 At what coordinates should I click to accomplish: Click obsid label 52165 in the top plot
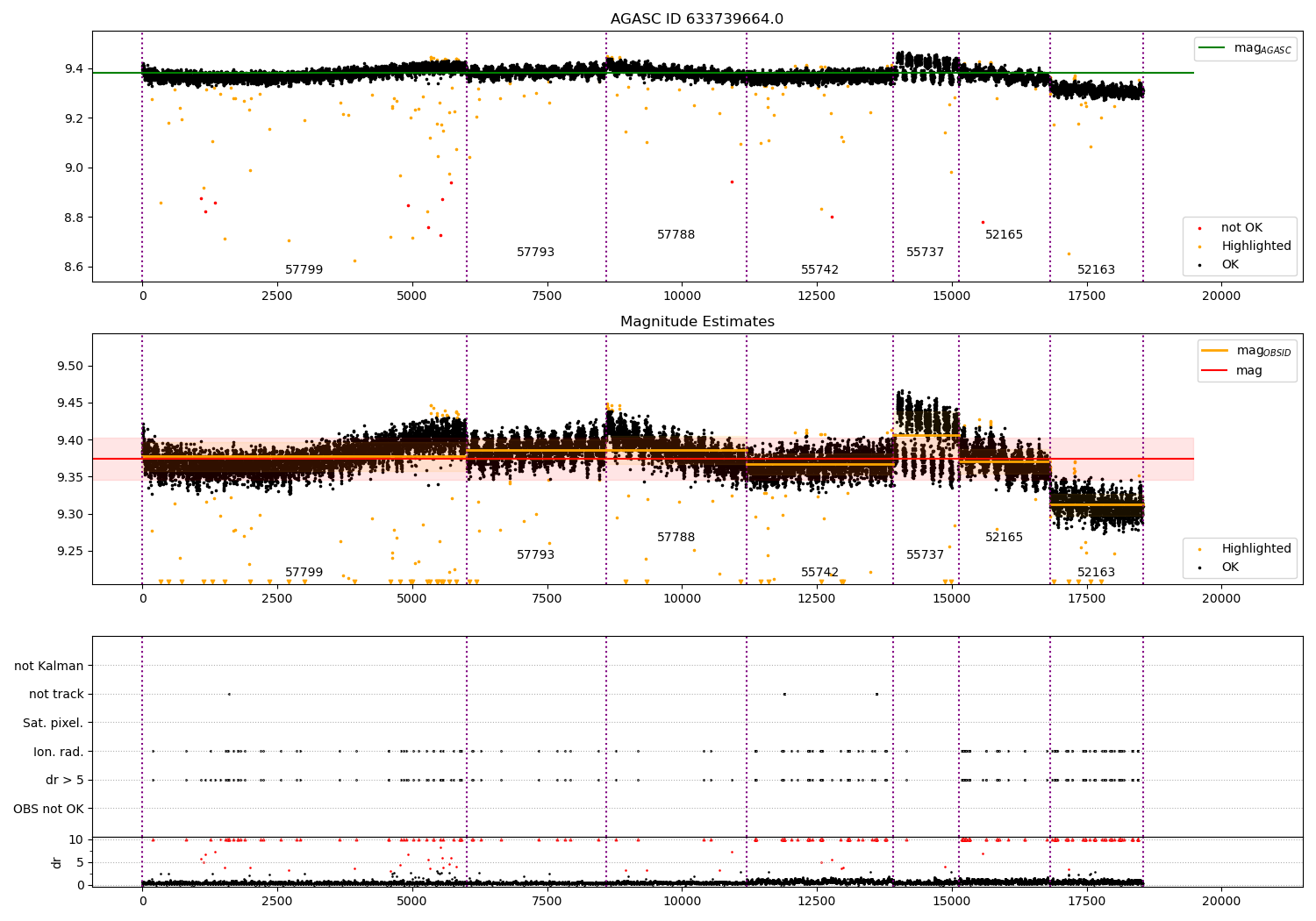point(1004,235)
